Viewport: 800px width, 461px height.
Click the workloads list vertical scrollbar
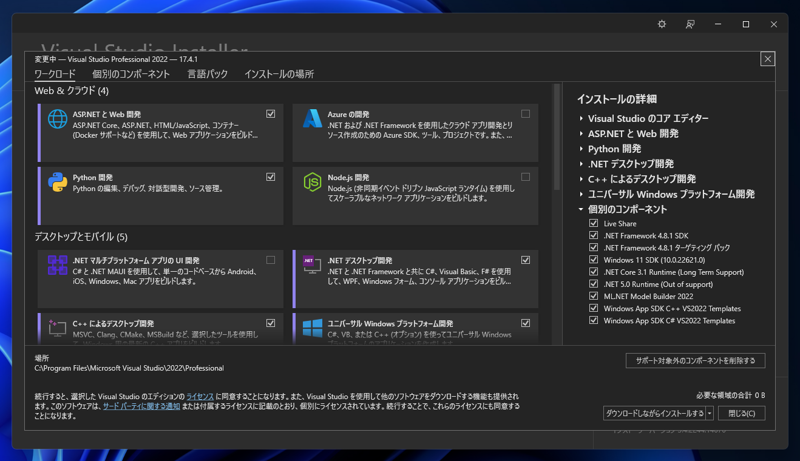pos(557,138)
